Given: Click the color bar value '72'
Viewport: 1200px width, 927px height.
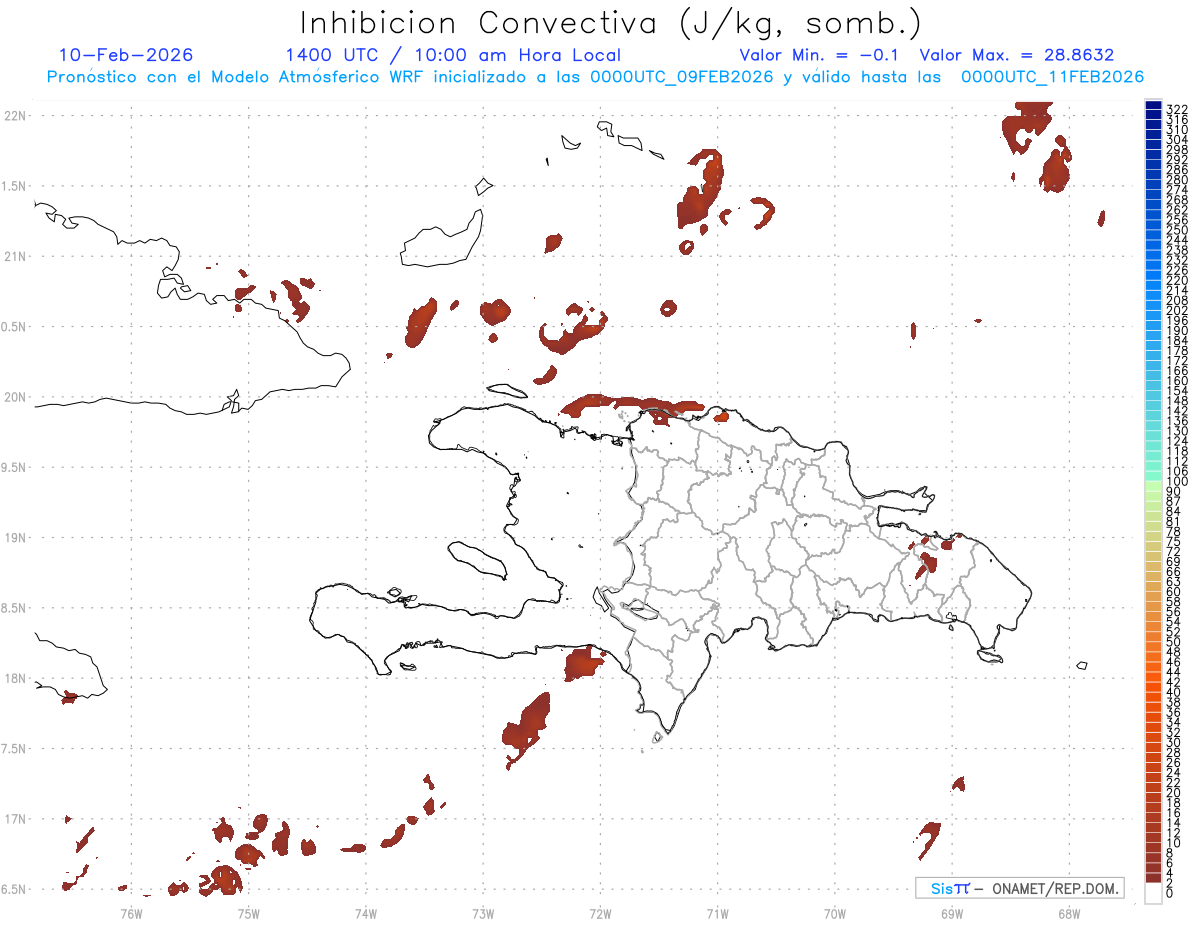Looking at the screenshot, I should pyautogui.click(x=1173, y=551).
